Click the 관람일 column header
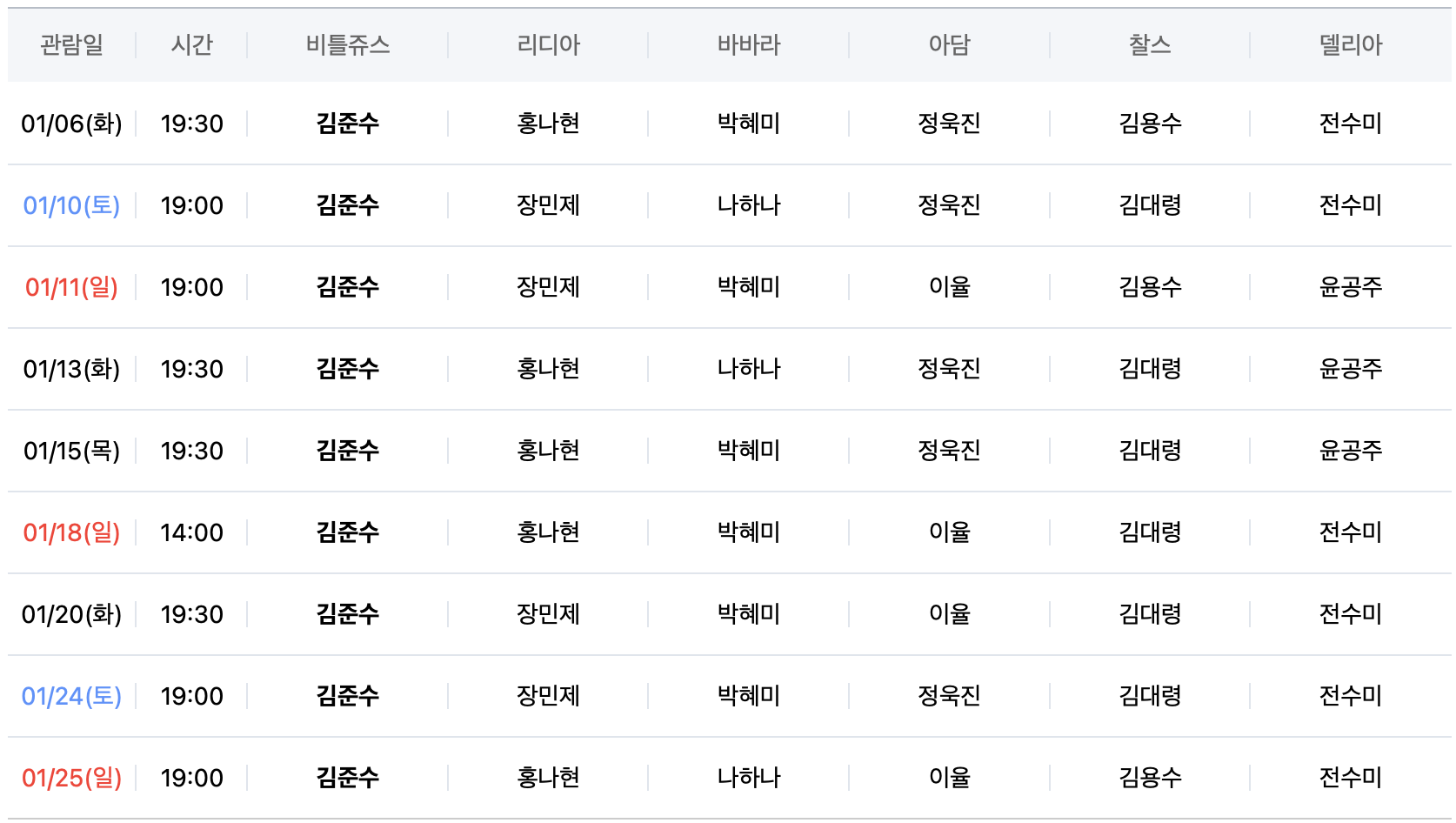 (71, 44)
